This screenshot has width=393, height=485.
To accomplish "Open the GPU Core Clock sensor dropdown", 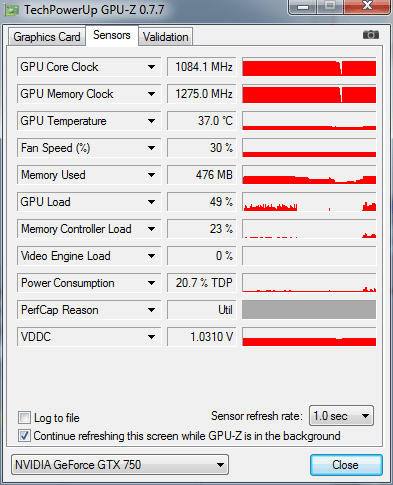I will [151, 67].
